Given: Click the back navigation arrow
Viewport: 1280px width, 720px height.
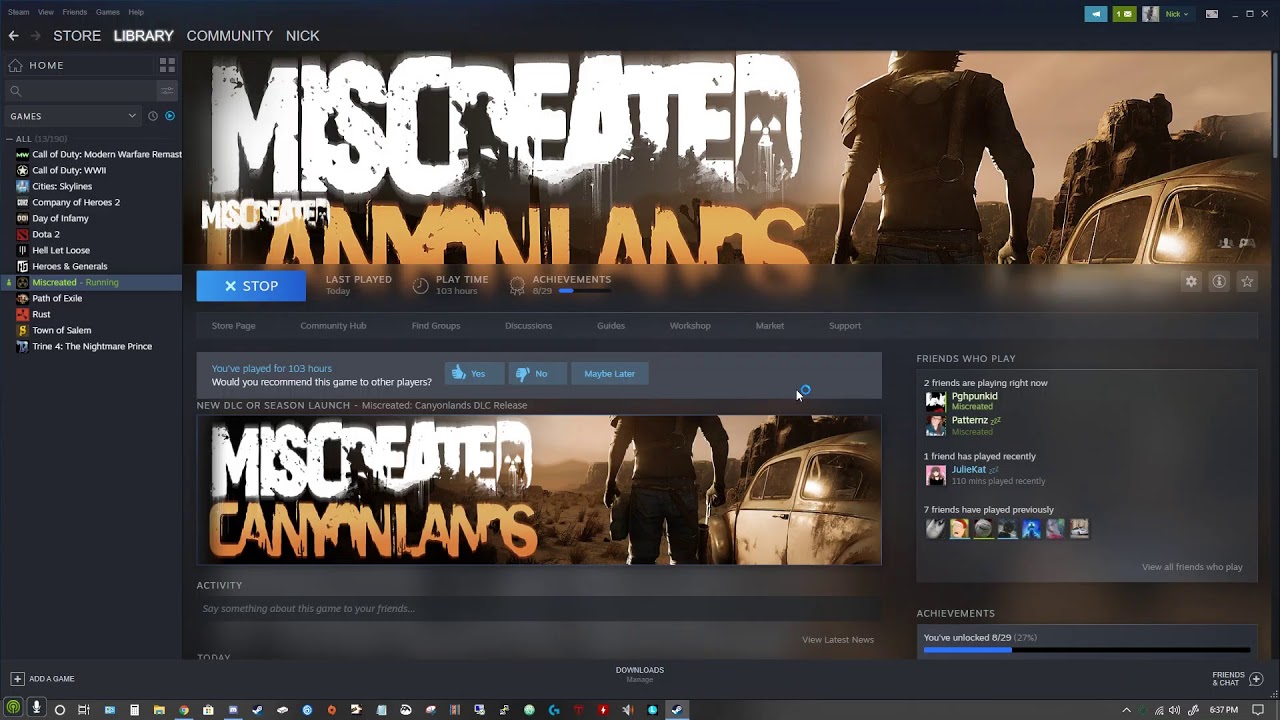Looking at the screenshot, I should [13, 35].
